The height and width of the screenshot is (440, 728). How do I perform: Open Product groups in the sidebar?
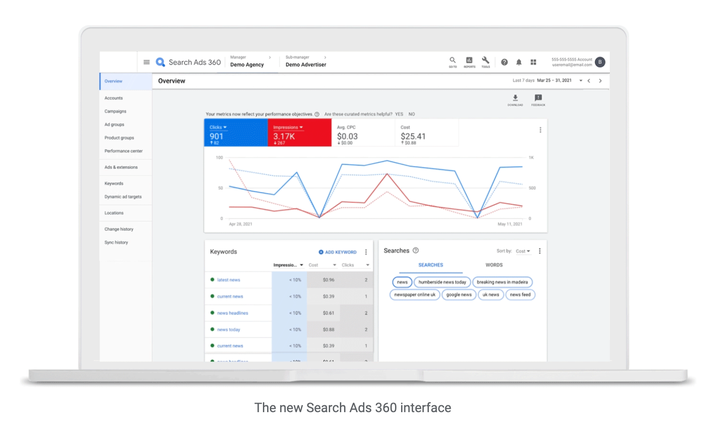[x=119, y=138]
